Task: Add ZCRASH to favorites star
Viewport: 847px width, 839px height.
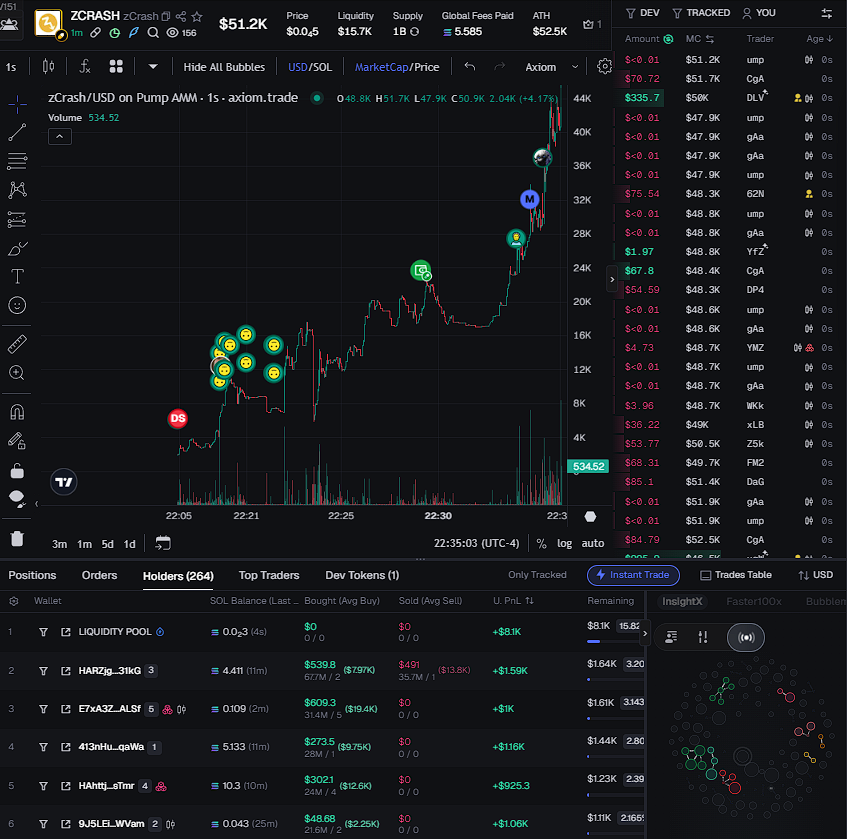Action: (x=197, y=17)
